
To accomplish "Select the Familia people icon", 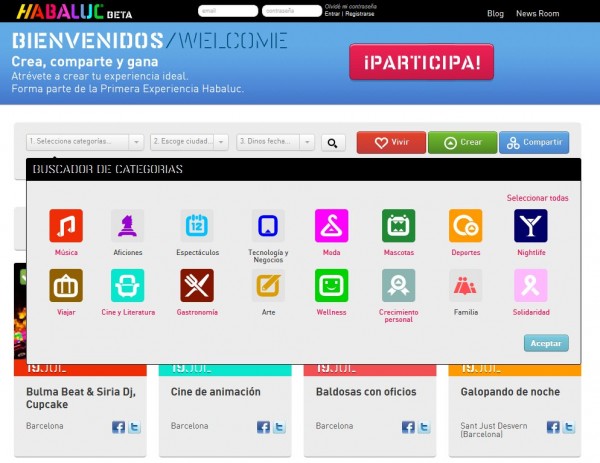I will [465, 285].
